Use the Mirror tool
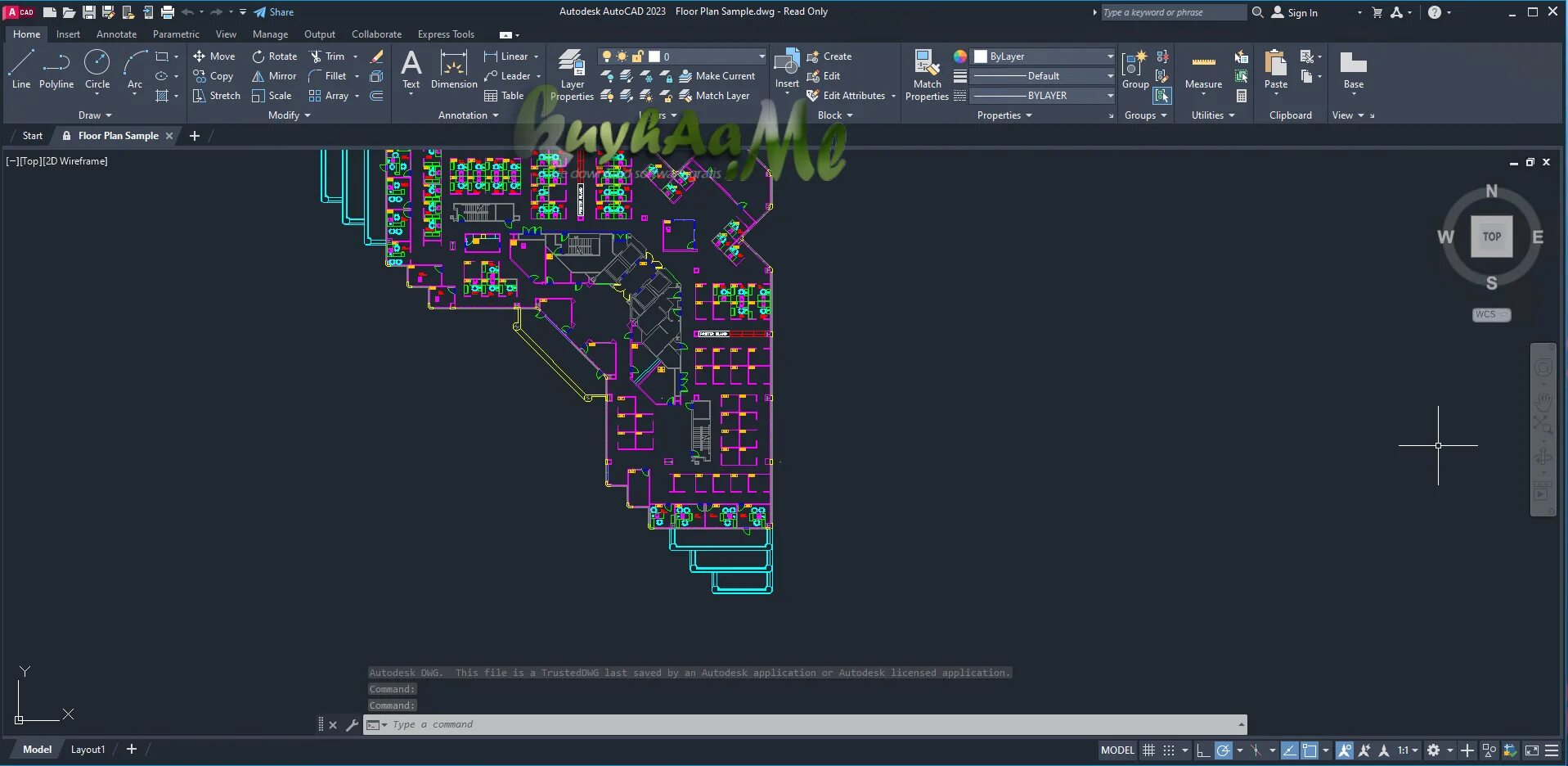This screenshot has height=766, width=1568. coord(274,76)
